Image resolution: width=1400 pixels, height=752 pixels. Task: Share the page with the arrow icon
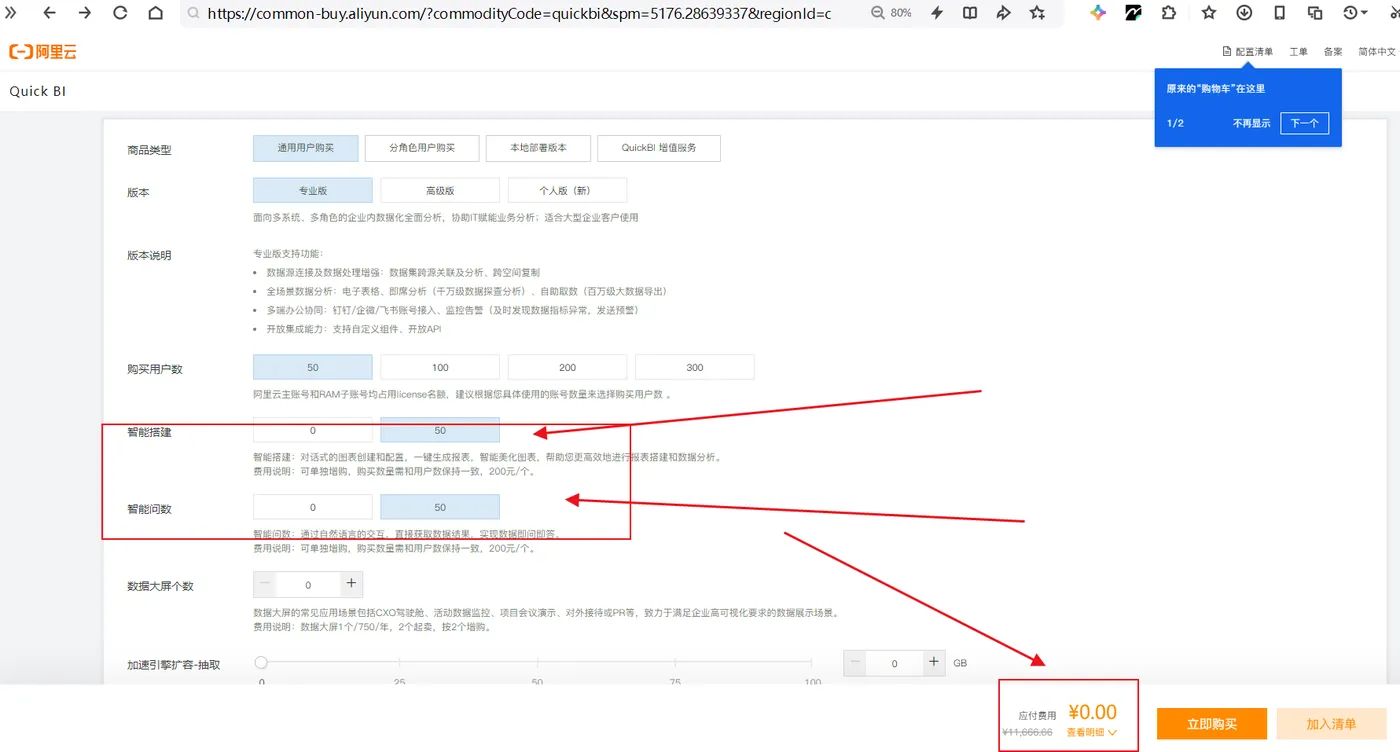tap(1004, 13)
